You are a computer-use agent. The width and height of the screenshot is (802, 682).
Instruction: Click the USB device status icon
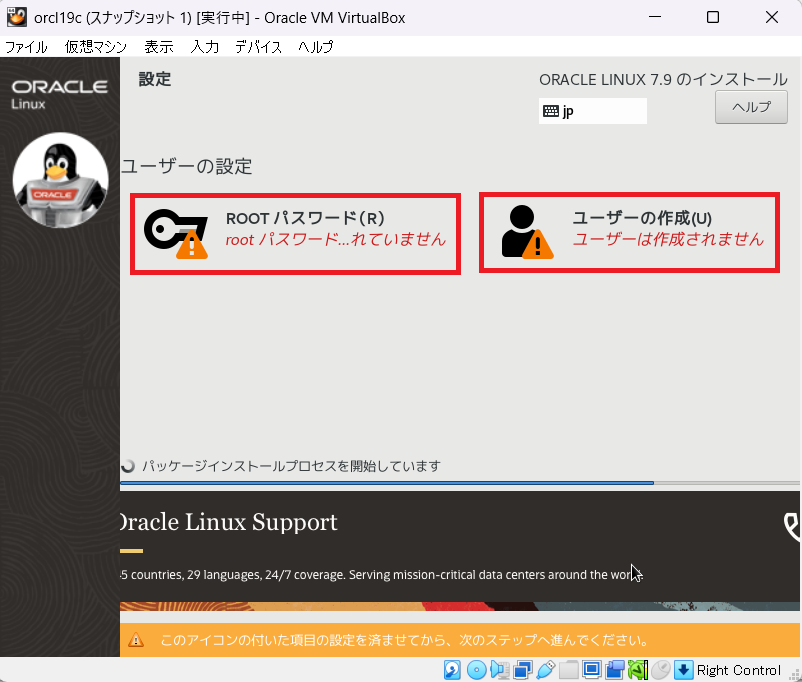[x=546, y=670]
